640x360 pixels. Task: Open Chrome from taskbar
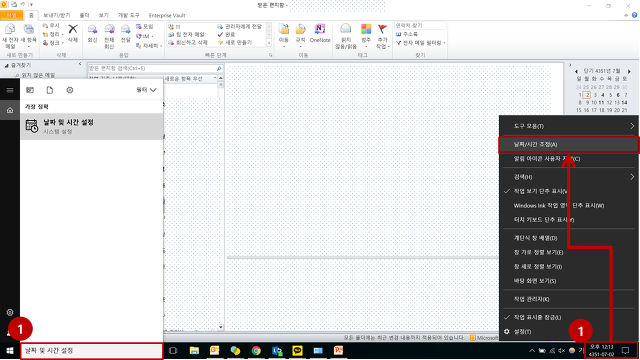pyautogui.click(x=256, y=351)
